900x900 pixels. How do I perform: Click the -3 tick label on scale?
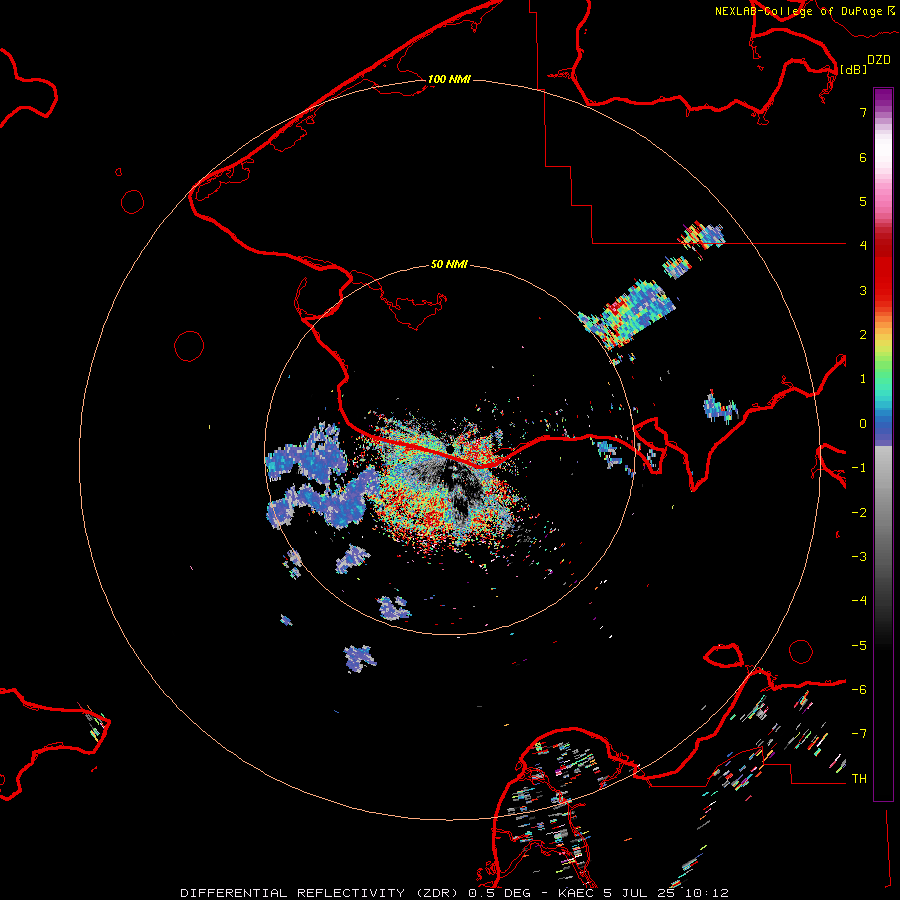tap(859, 556)
